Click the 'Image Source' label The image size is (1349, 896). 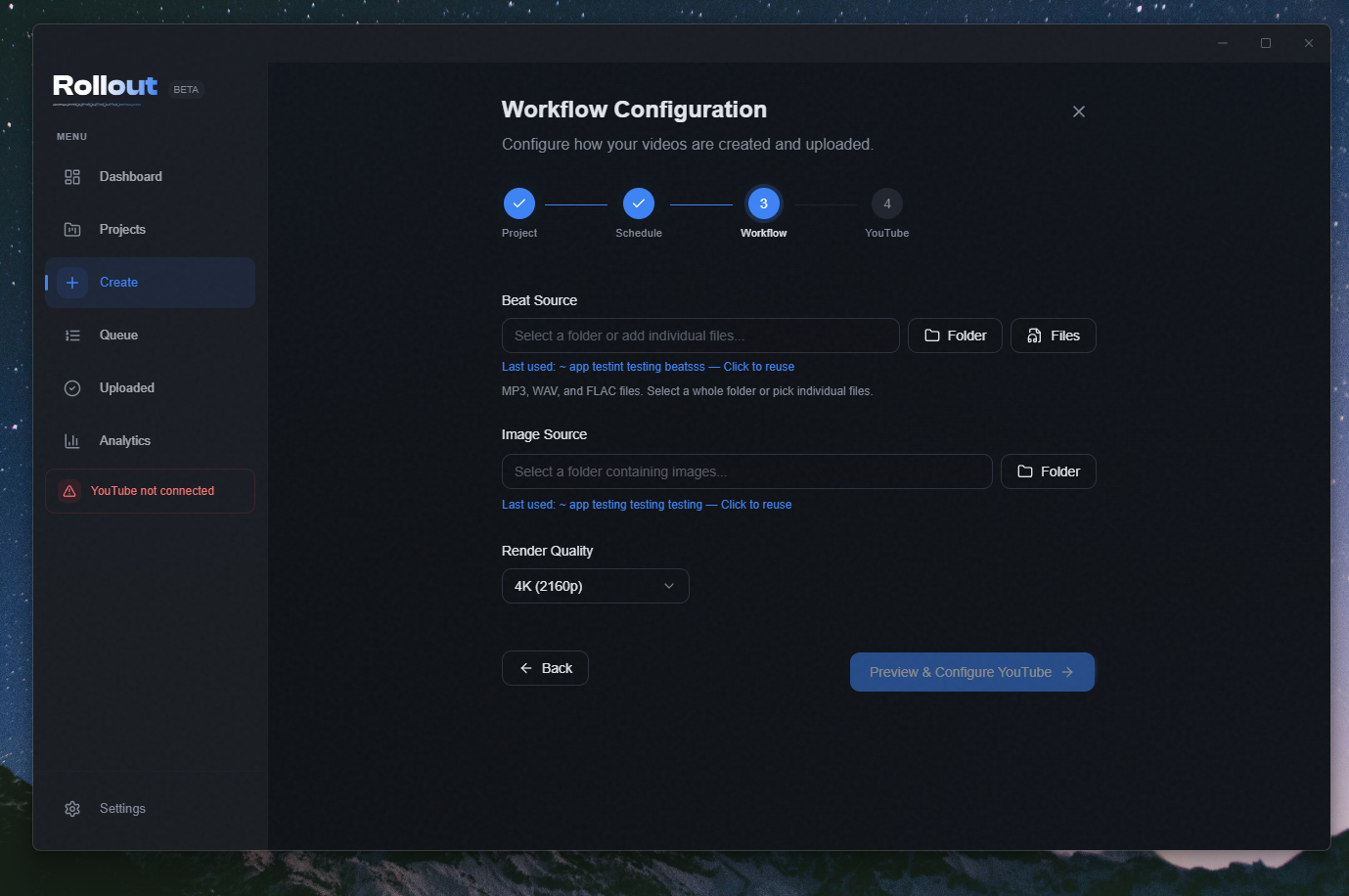pos(544,434)
